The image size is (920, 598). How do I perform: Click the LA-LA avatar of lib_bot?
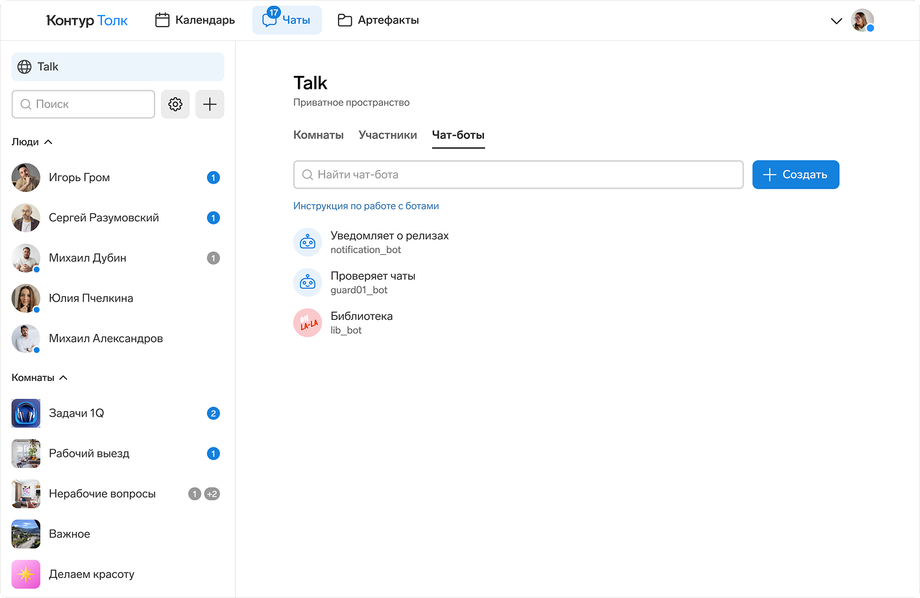pyautogui.click(x=307, y=322)
